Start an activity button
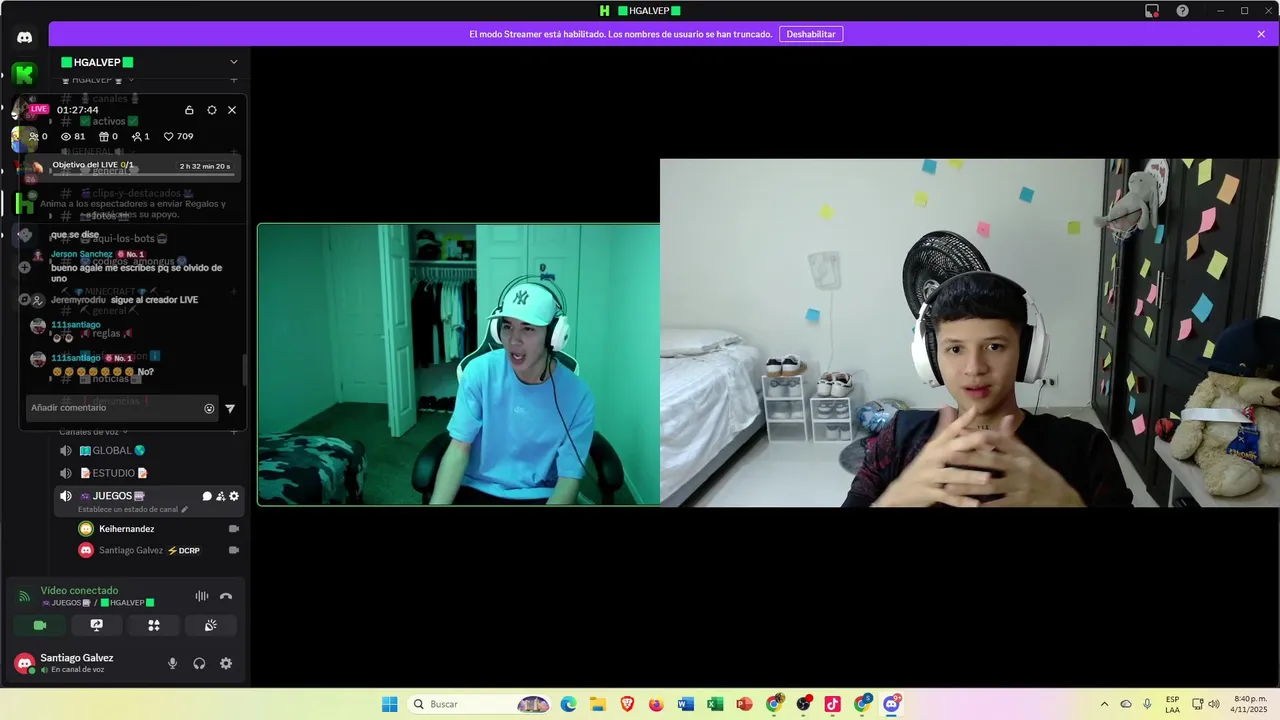 [x=154, y=625]
